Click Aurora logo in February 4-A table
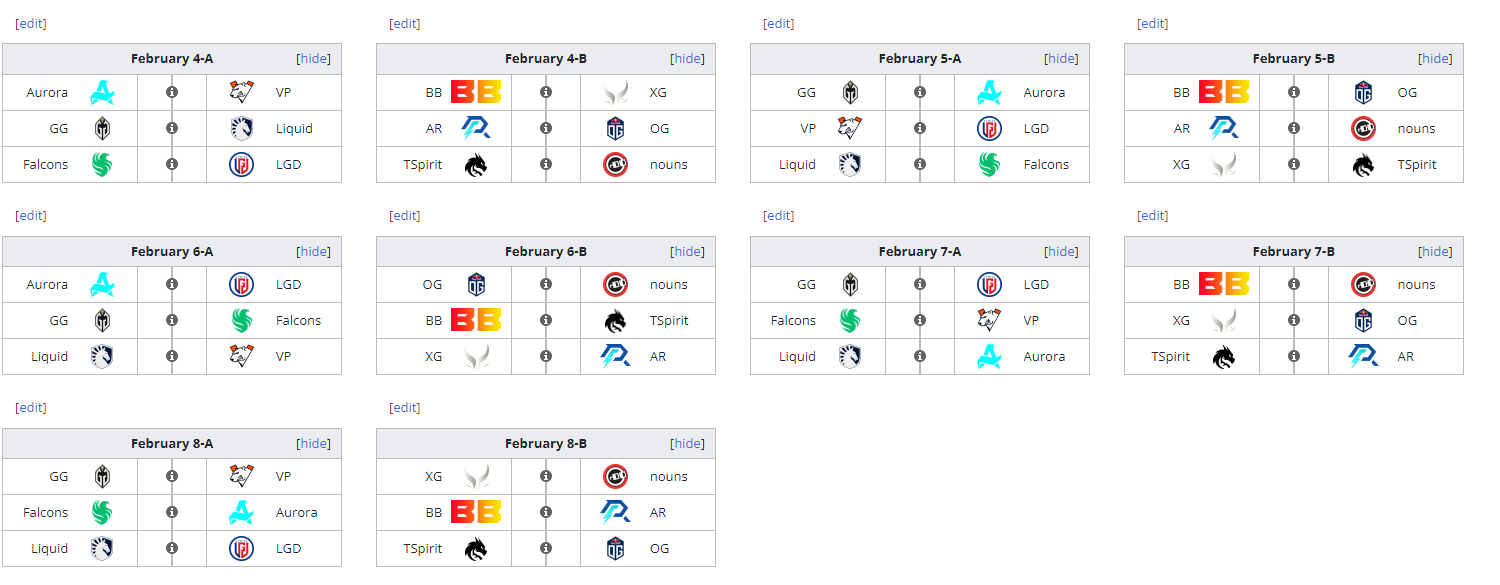 pos(102,93)
